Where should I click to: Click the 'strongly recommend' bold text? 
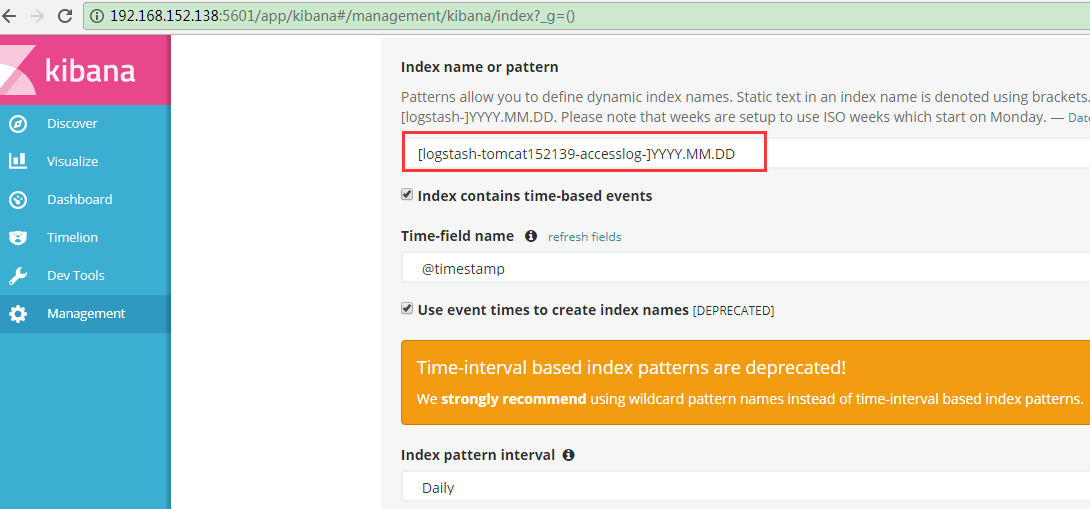[514, 399]
